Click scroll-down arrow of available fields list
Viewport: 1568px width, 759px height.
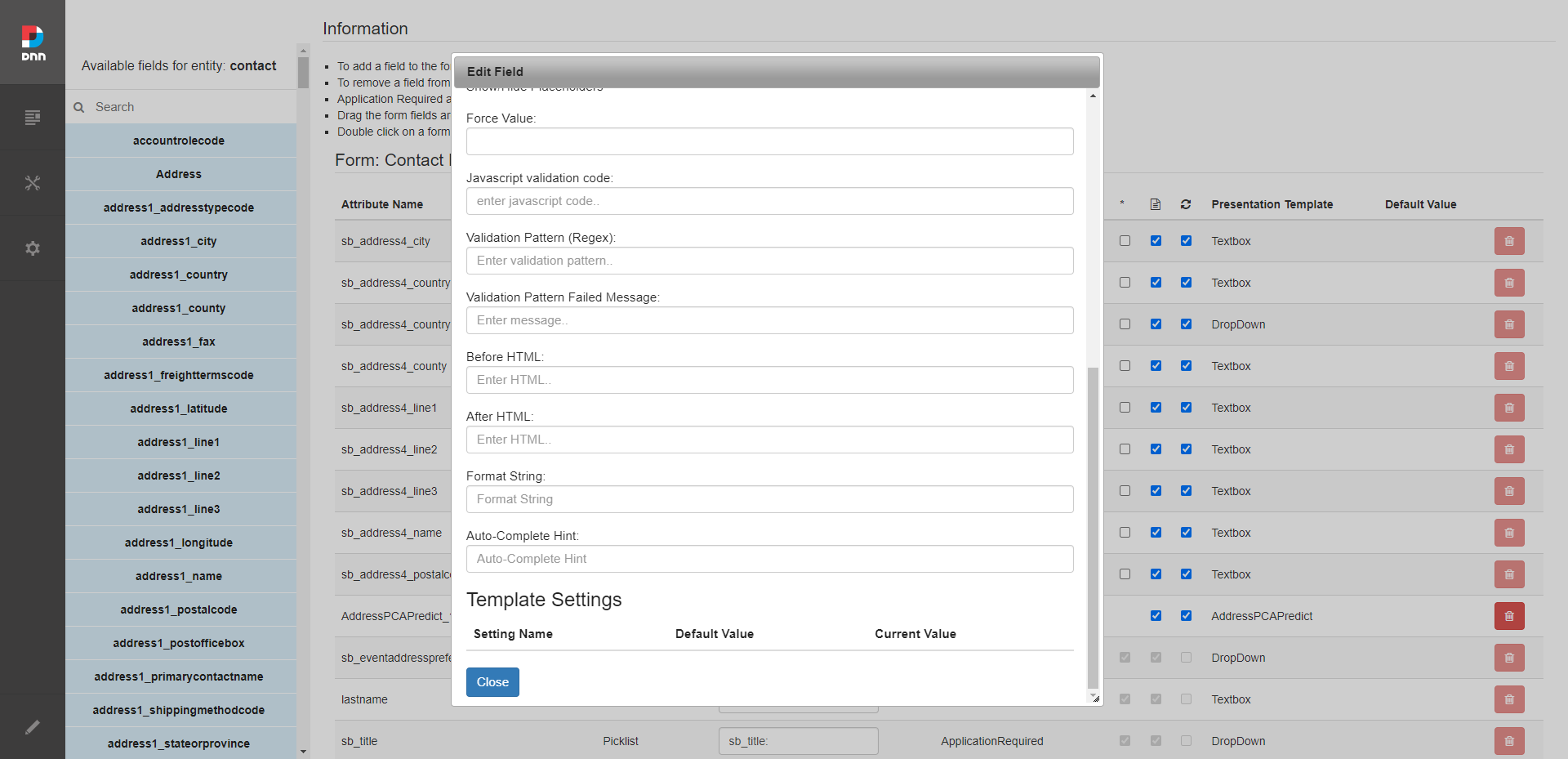303,752
